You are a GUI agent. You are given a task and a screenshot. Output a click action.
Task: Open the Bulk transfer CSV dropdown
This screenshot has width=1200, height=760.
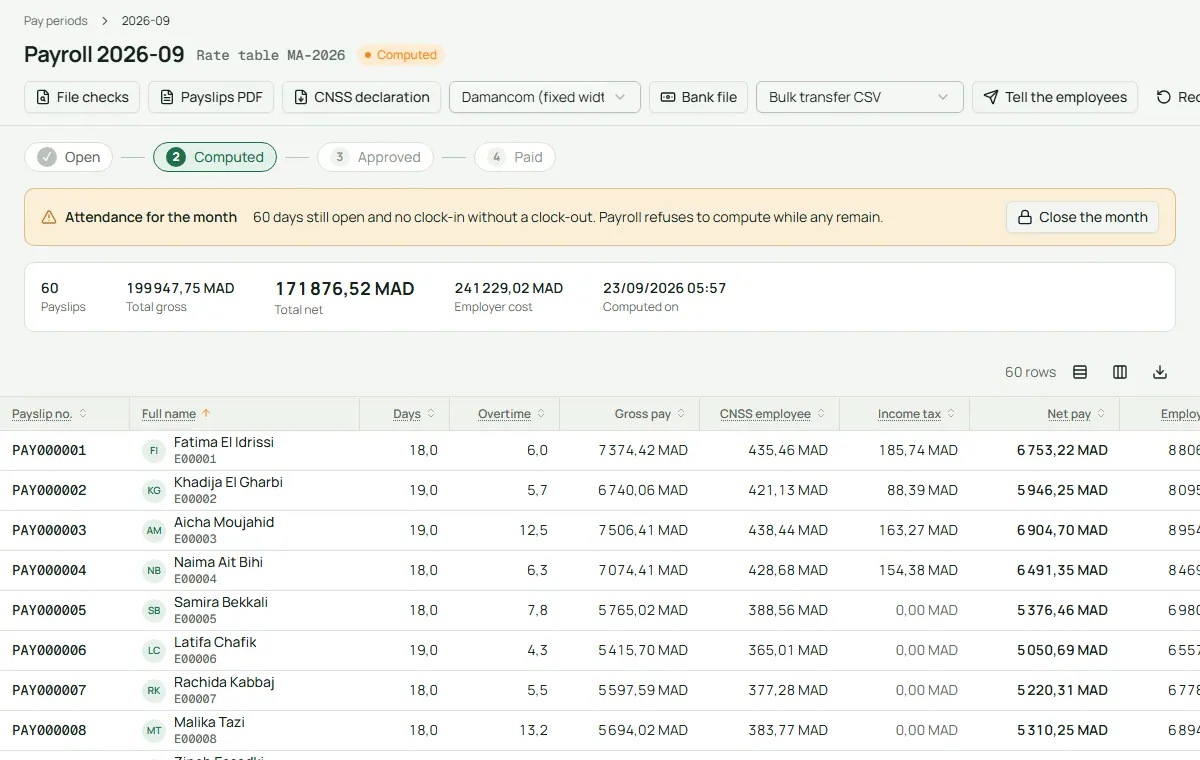coord(860,97)
